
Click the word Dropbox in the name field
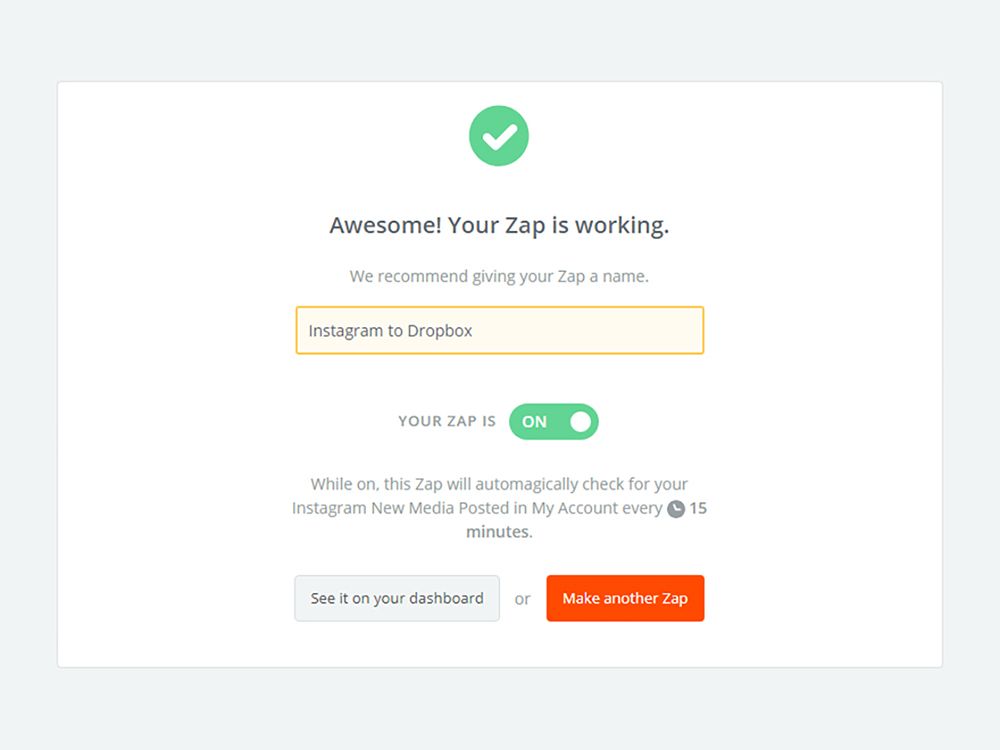439,330
